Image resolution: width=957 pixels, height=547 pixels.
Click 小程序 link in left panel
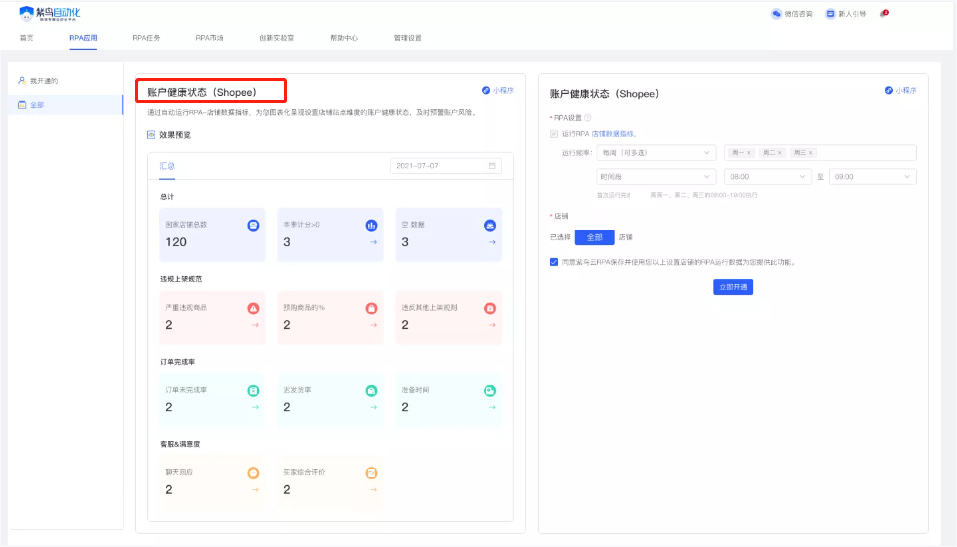tap(497, 90)
